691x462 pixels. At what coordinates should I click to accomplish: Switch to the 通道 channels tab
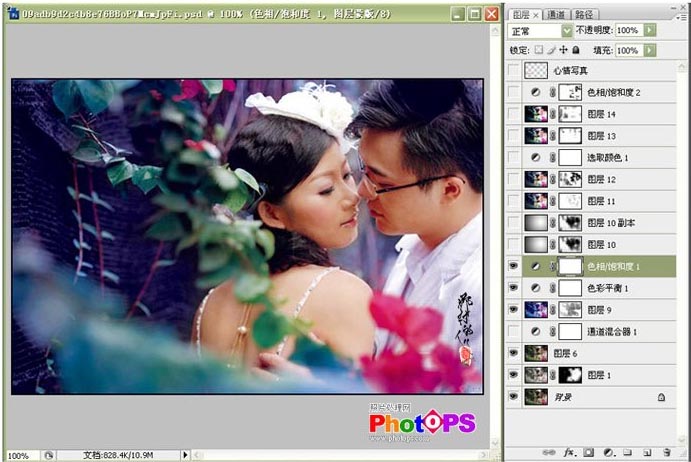(558, 15)
